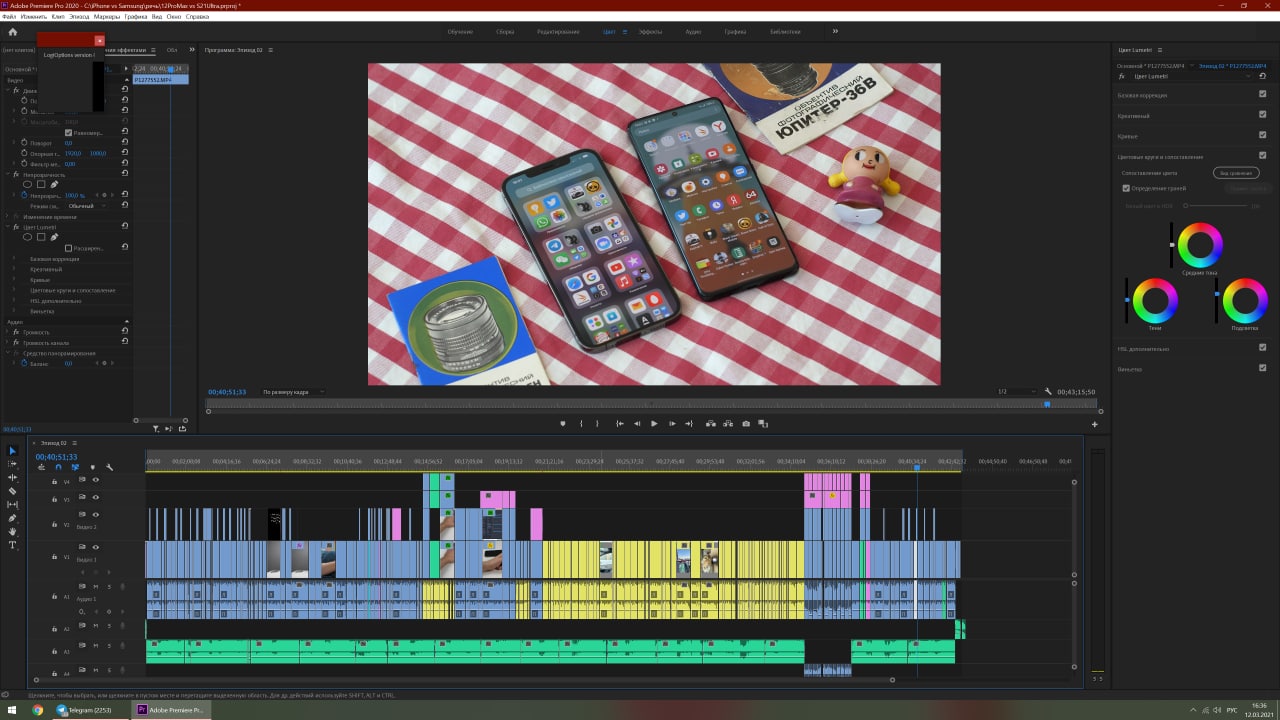Expand Громкость audio effect

coord(9,332)
